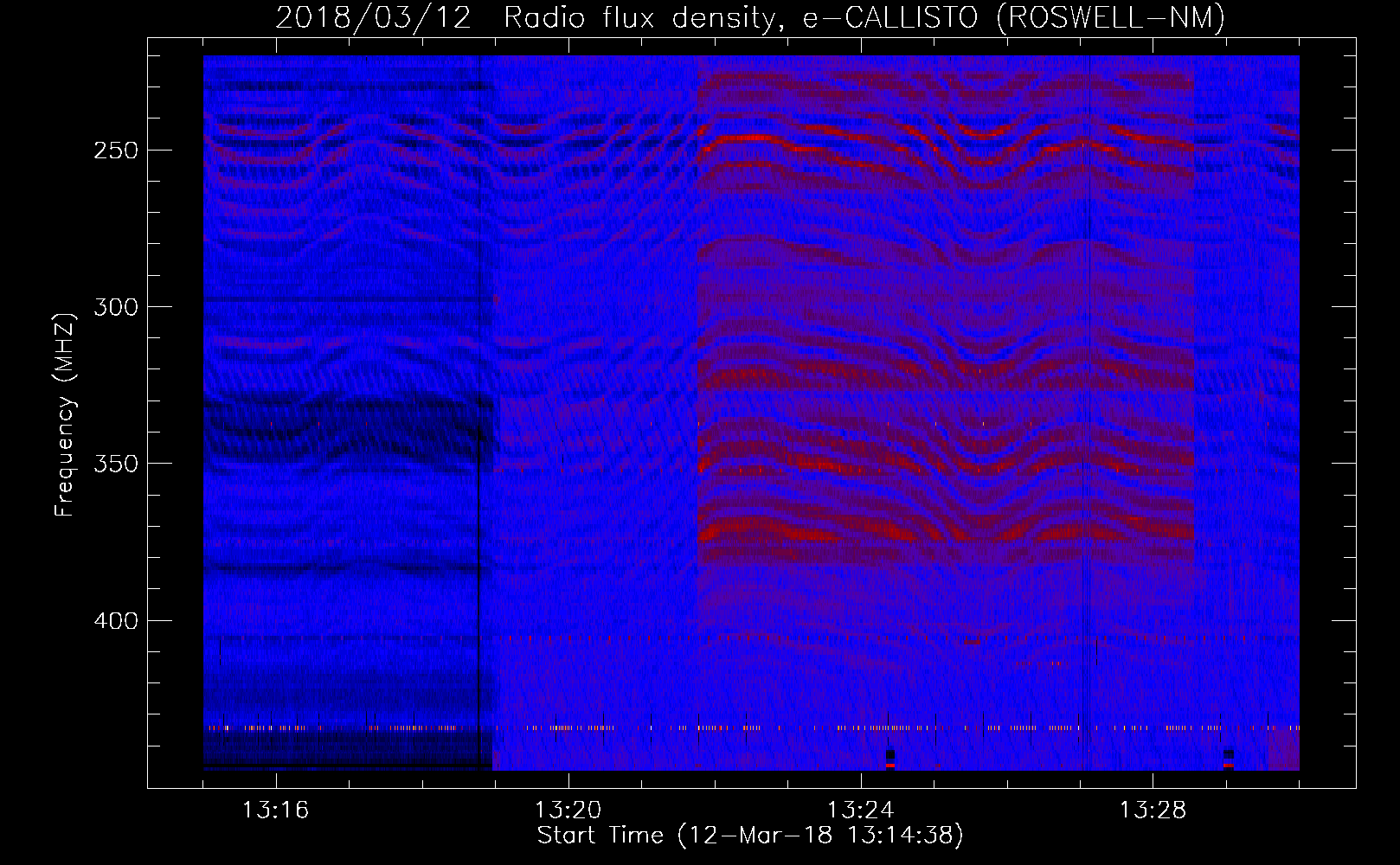Click the 13:16 time tick label
This screenshot has height=865, width=1400.
pos(275,811)
